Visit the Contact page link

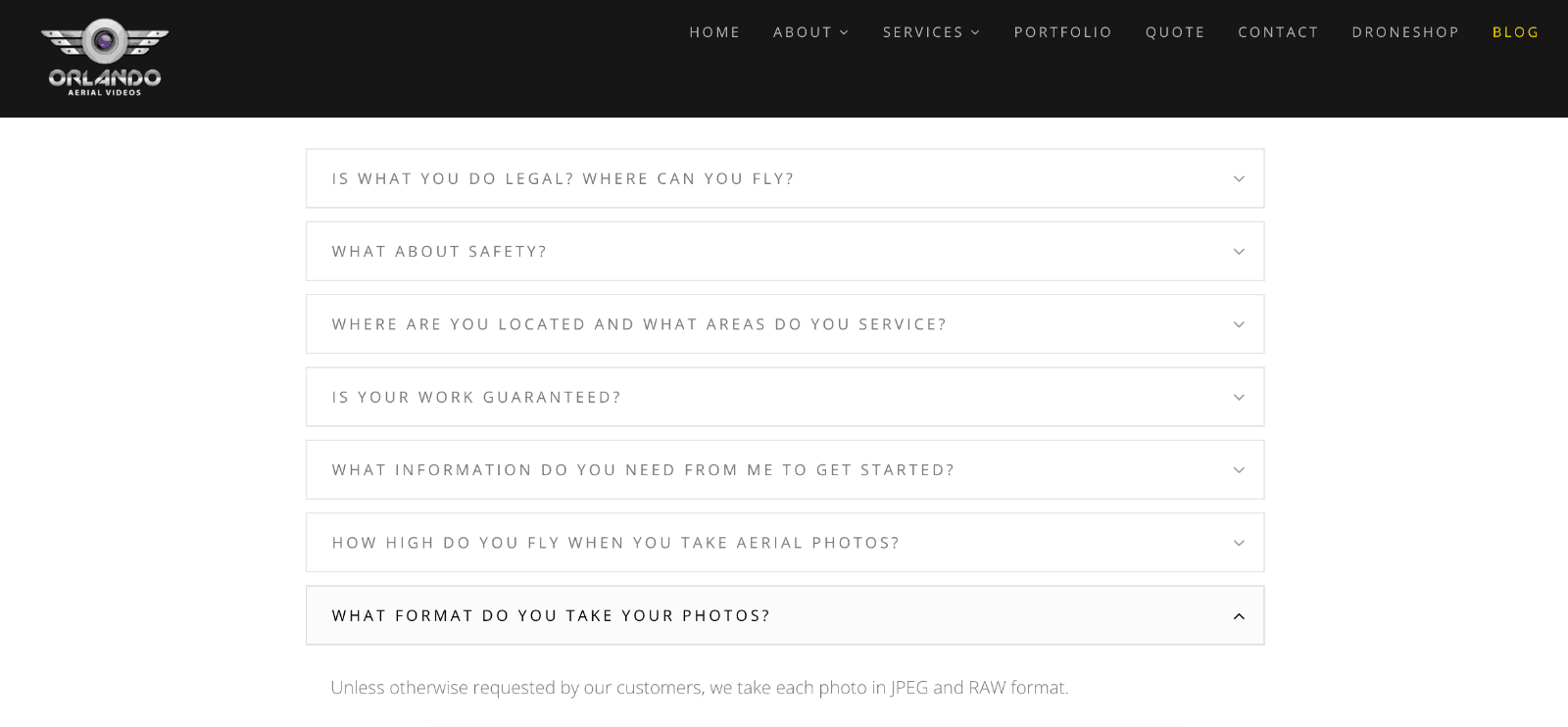click(1278, 32)
